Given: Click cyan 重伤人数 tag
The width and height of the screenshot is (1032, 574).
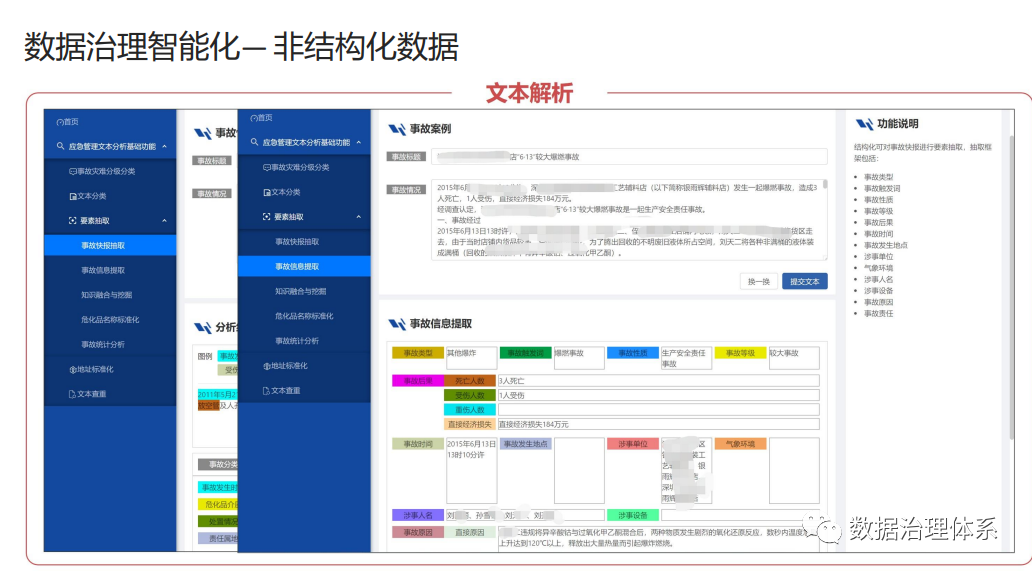Looking at the screenshot, I should tap(470, 410).
